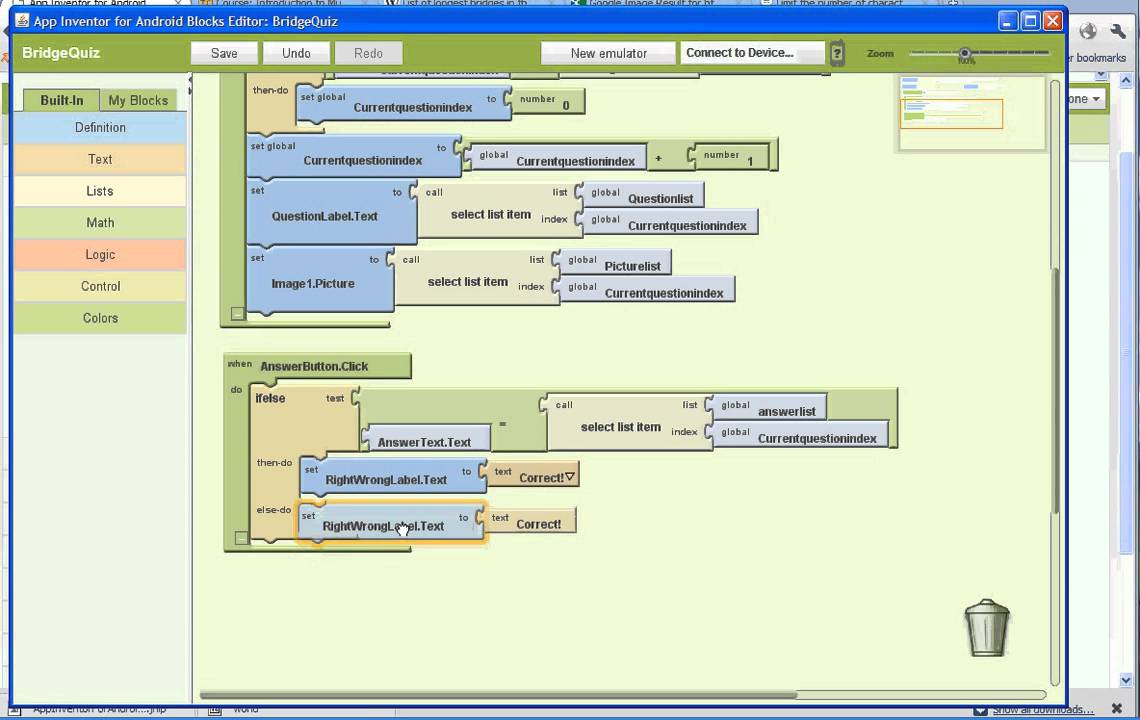Click the vertical scrollbar of the blocks workspace
The height and width of the screenshot is (720, 1140).
pos(1055,389)
